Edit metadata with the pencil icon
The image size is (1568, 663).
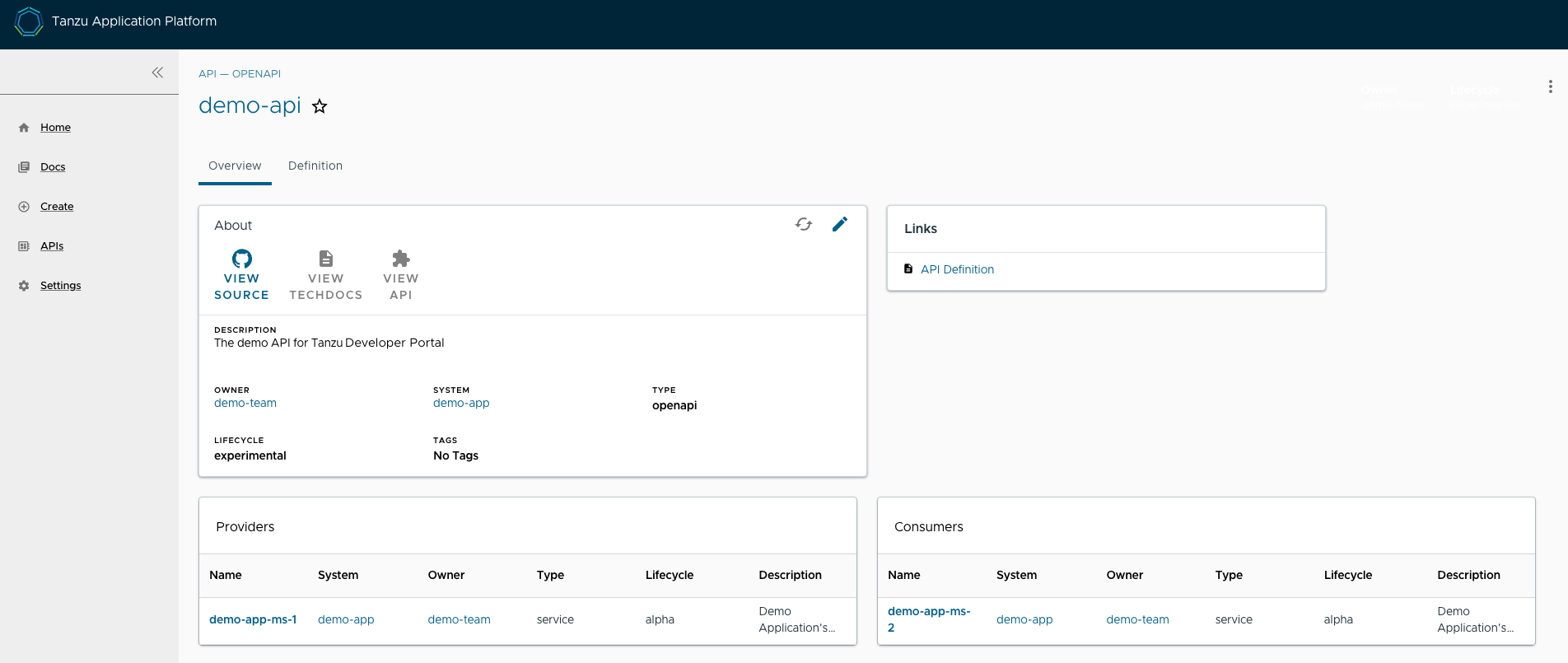pos(840,224)
